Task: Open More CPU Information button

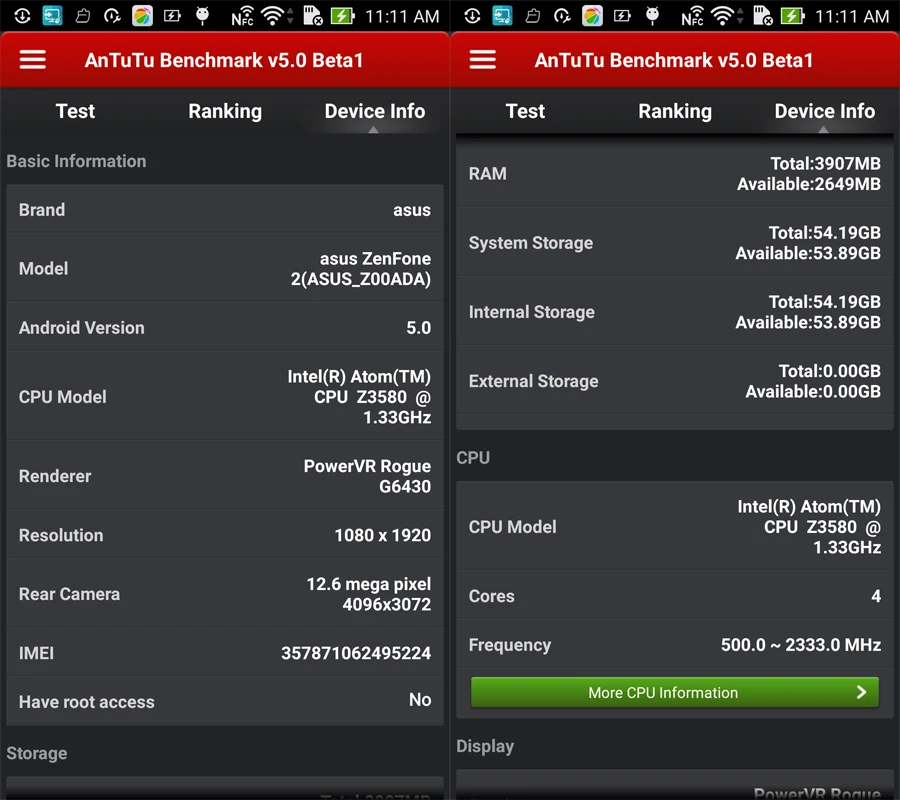Action: pos(674,692)
